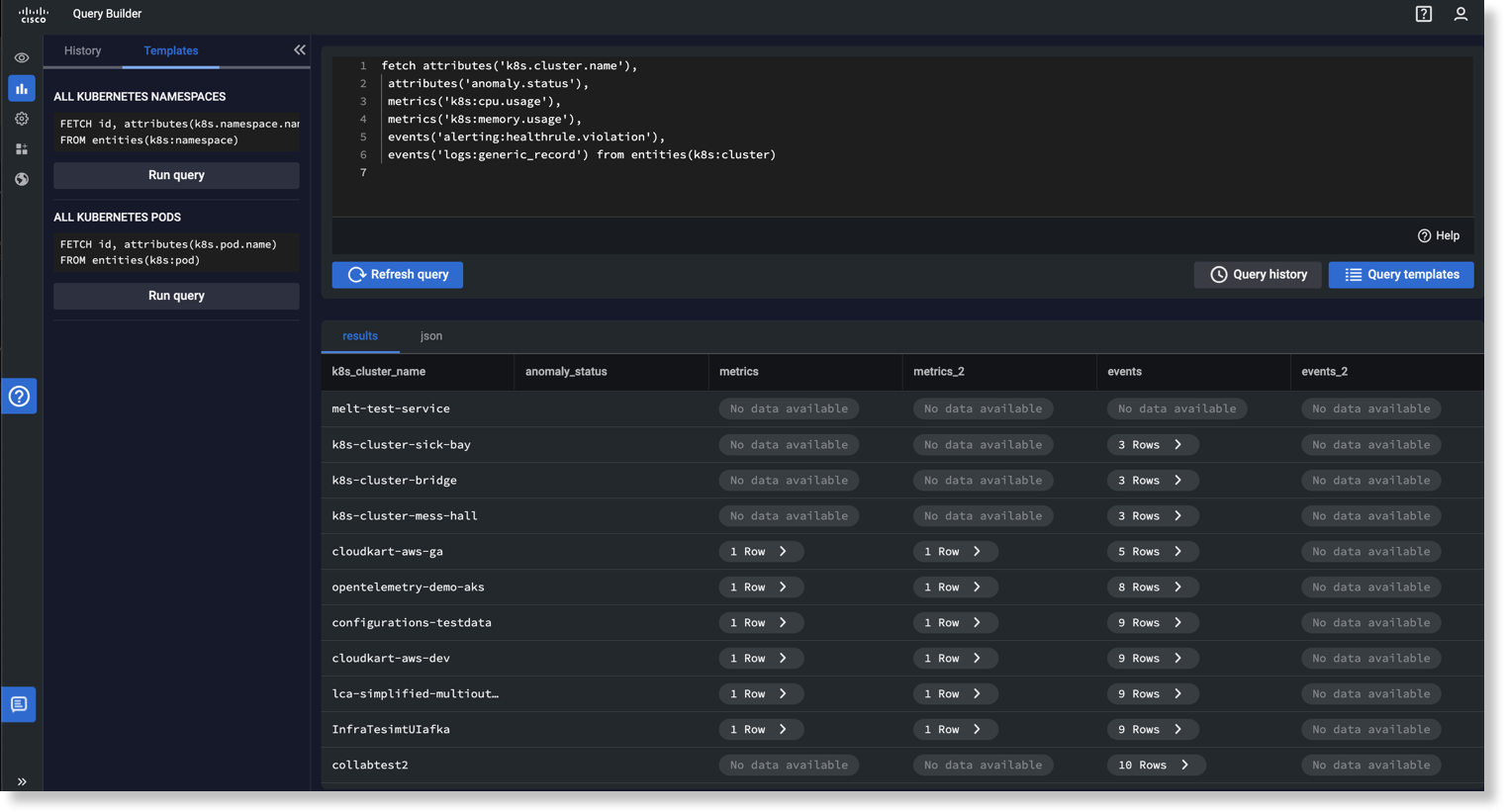Expand the 10 Rows events for collabtest2

point(1156,765)
